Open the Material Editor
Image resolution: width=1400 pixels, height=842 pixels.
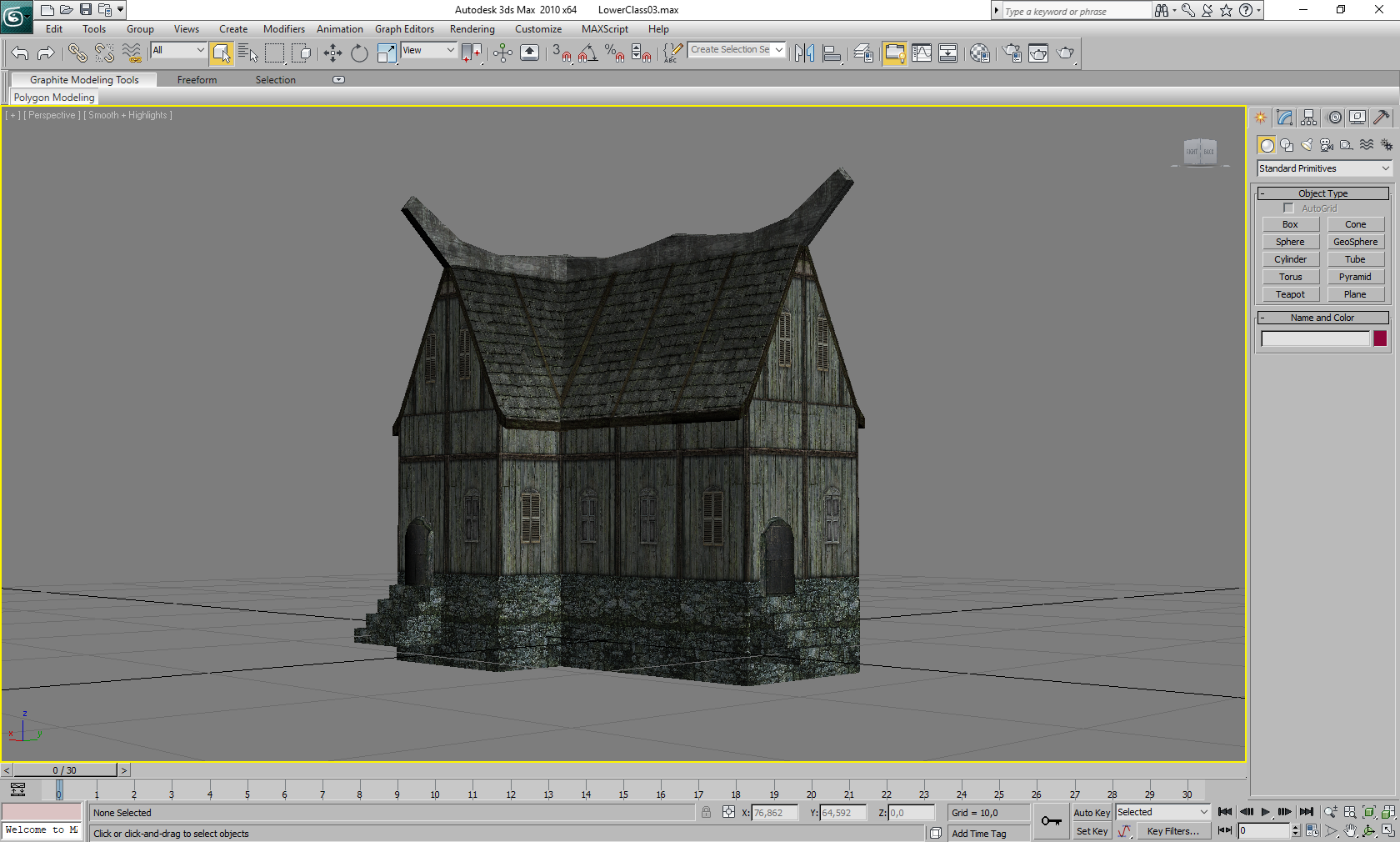tap(980, 53)
